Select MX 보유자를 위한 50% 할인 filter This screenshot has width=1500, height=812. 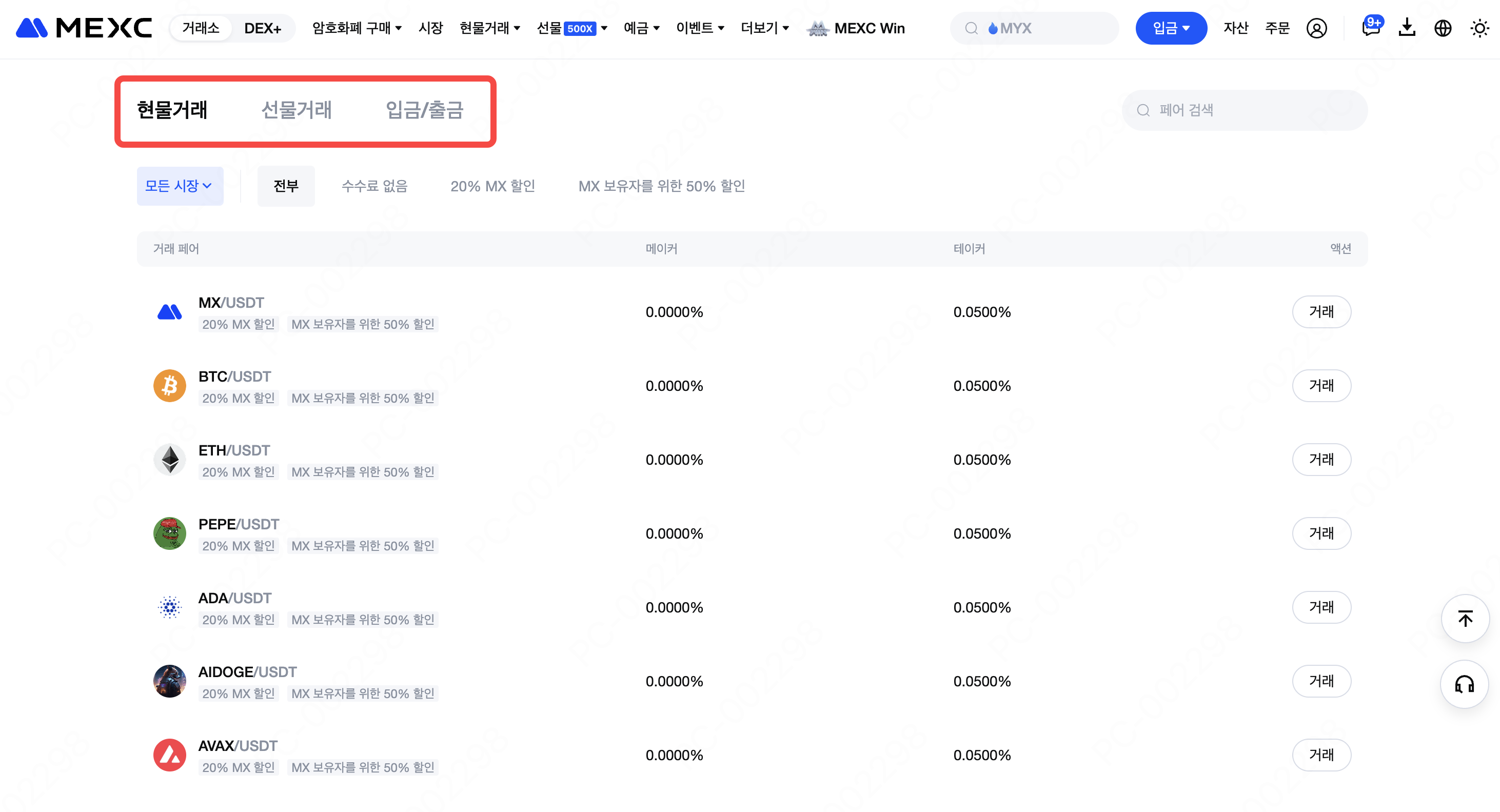click(x=661, y=186)
